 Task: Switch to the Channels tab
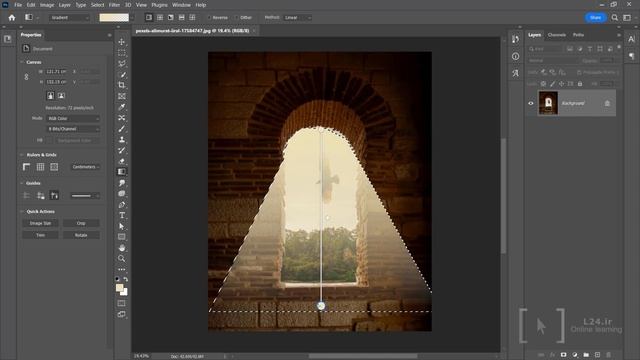(557, 35)
